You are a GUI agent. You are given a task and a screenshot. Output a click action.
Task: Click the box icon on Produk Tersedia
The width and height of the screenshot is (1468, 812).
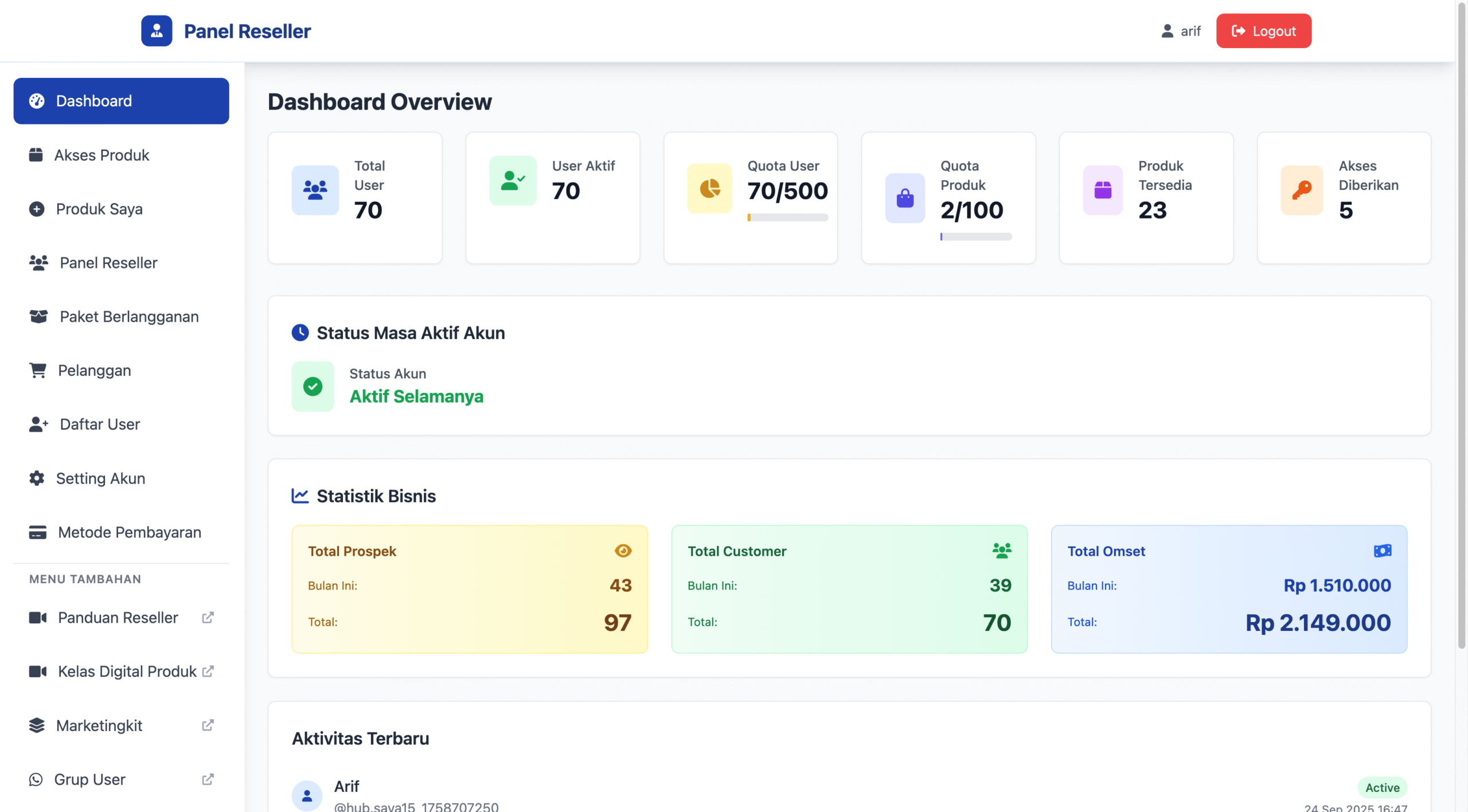tap(1102, 190)
